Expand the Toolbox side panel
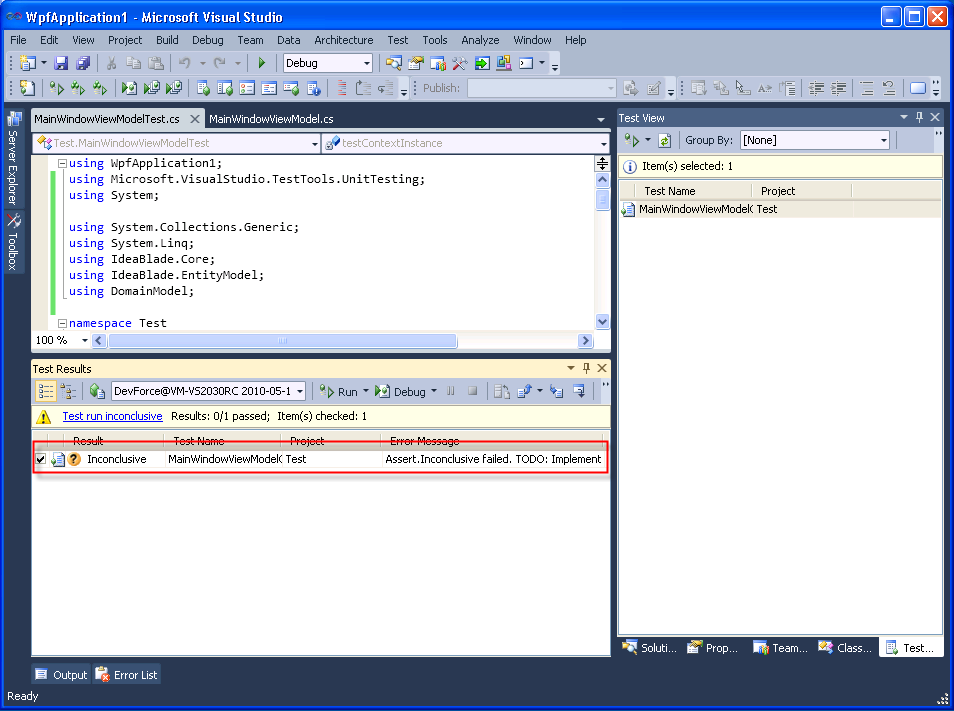Viewport: 954px width, 711px height. (13, 242)
